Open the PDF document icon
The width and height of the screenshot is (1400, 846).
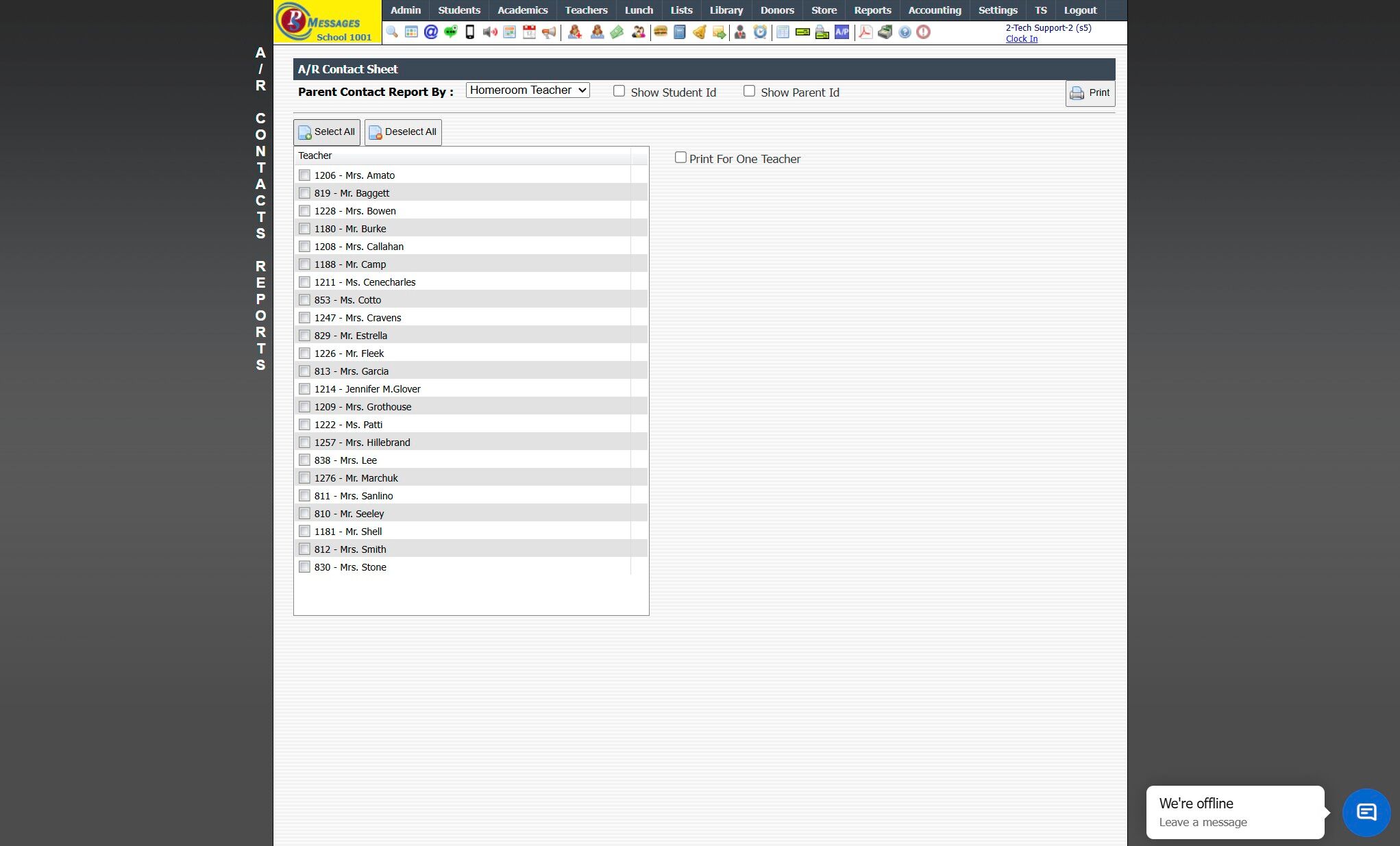click(x=865, y=32)
